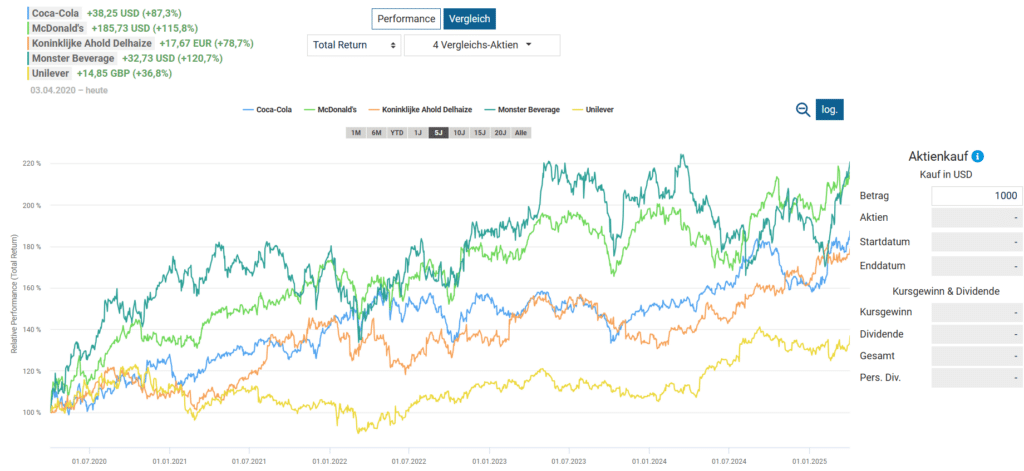Click the 01.01.2023 x-axis date label
Viewport: 1024px width, 471px height.
click(x=489, y=460)
